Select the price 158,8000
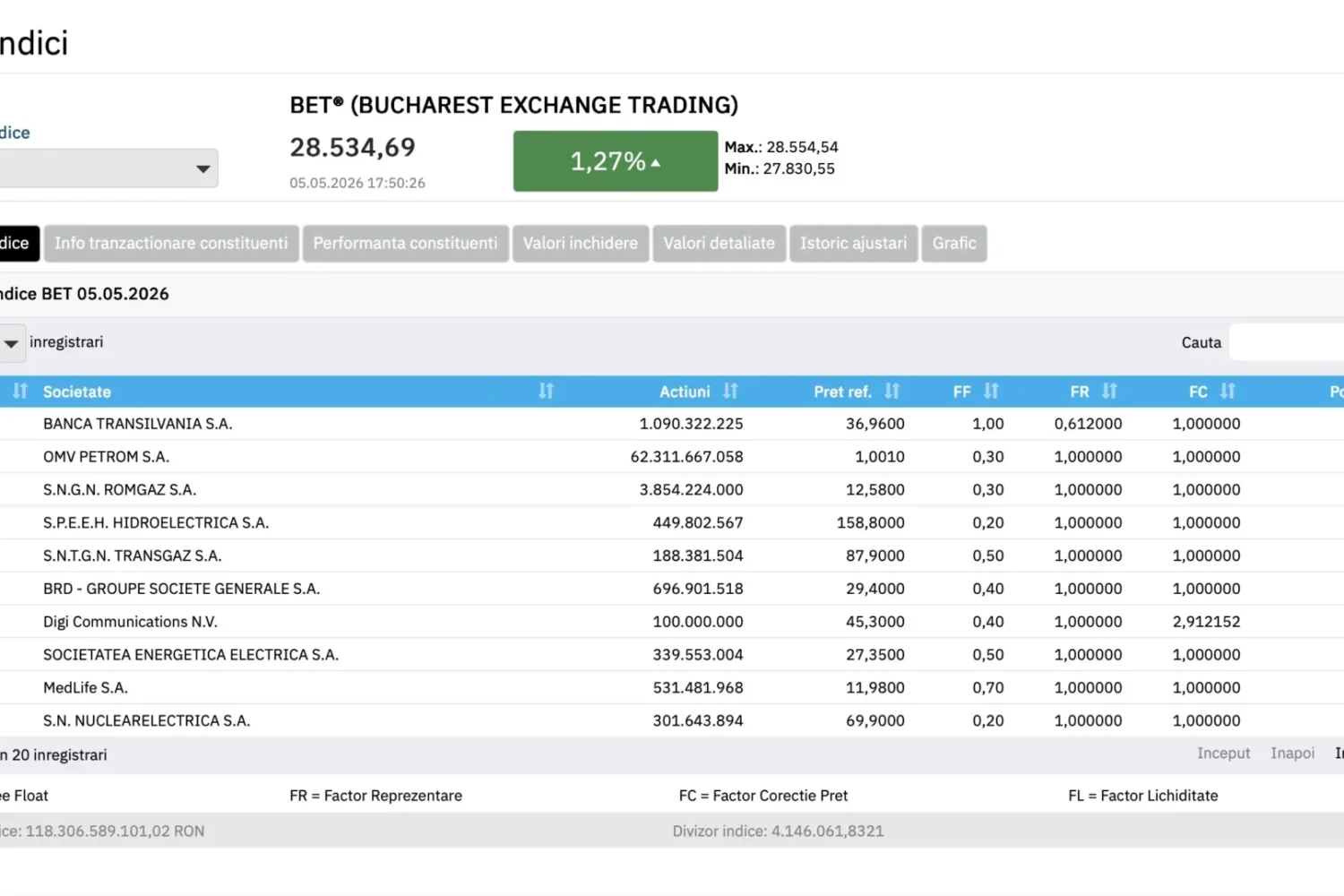The height and width of the screenshot is (896, 1344). (x=871, y=523)
